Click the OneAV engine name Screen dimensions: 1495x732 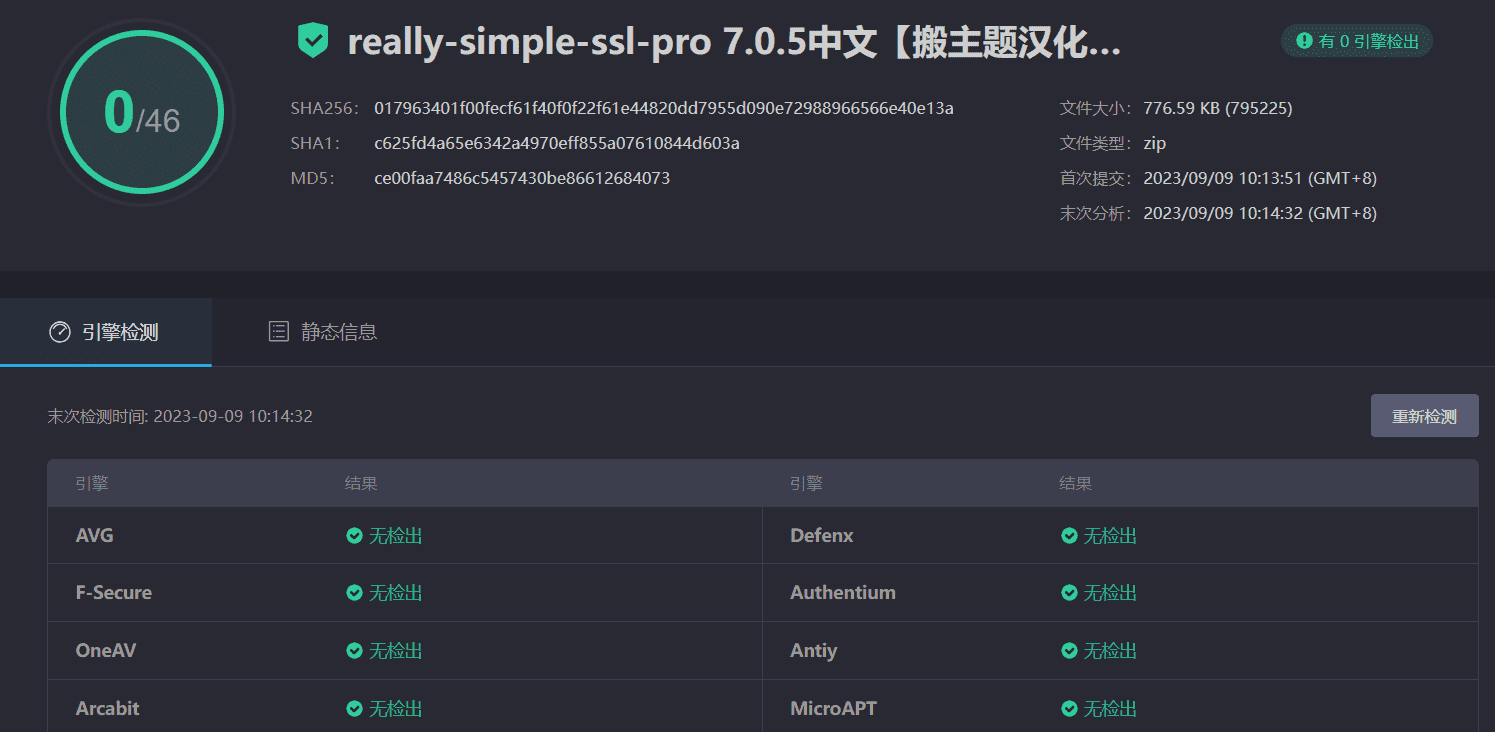[106, 651]
